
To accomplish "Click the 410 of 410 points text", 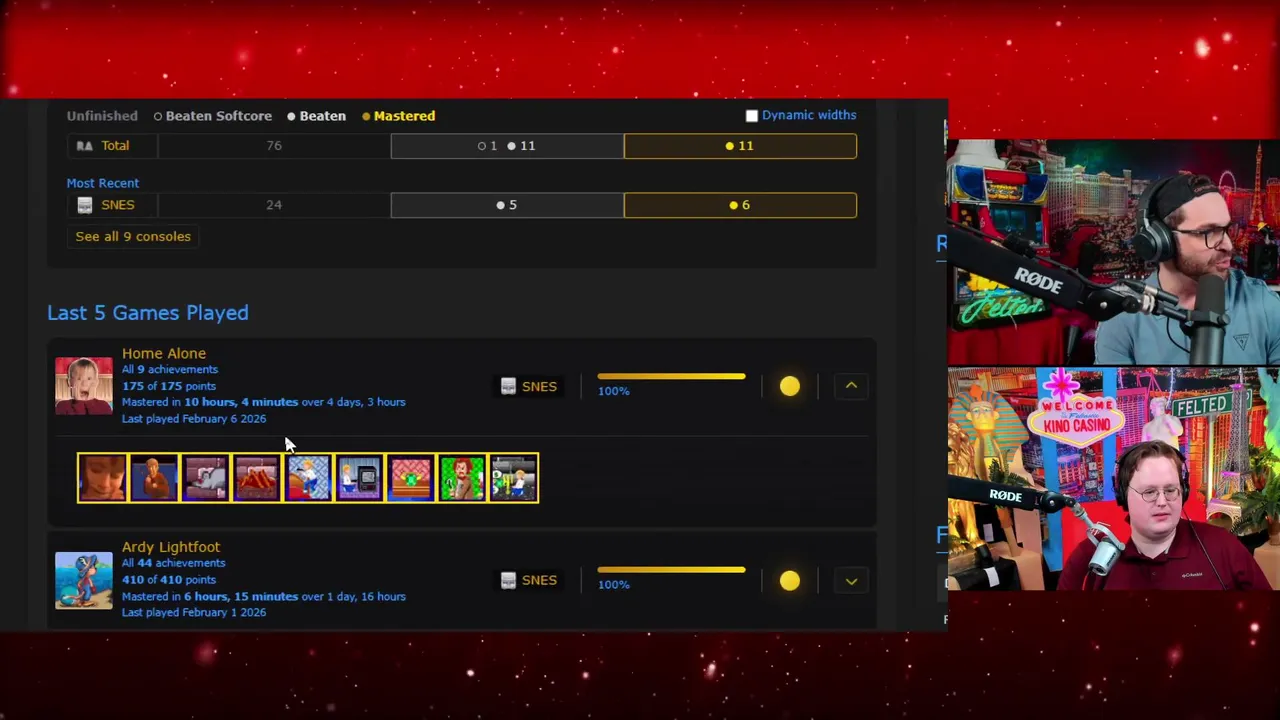I will click(x=169, y=580).
